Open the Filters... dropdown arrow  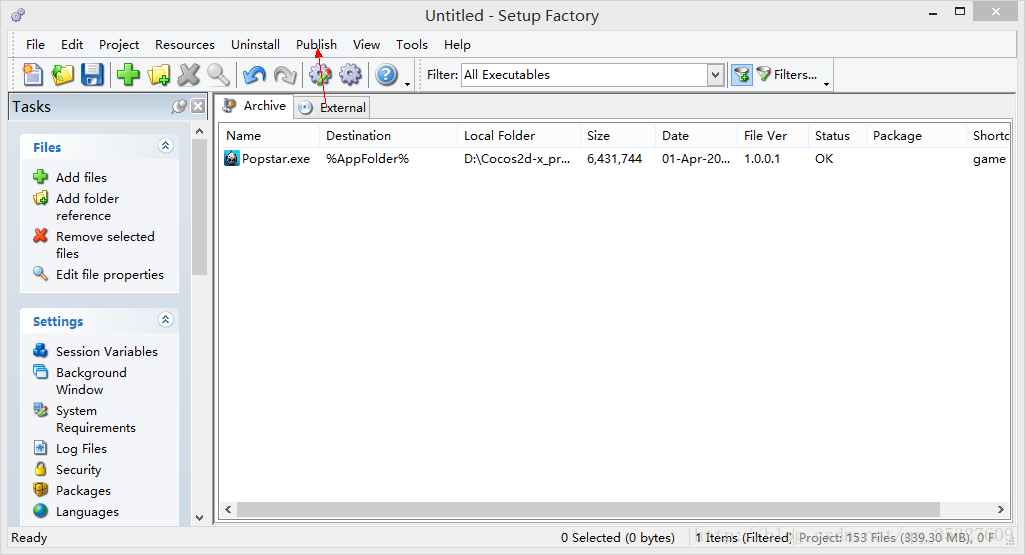(826, 84)
